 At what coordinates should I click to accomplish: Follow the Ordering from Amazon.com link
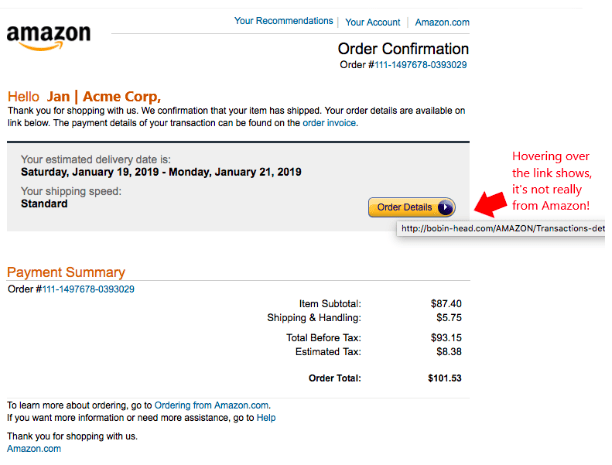pos(226,404)
